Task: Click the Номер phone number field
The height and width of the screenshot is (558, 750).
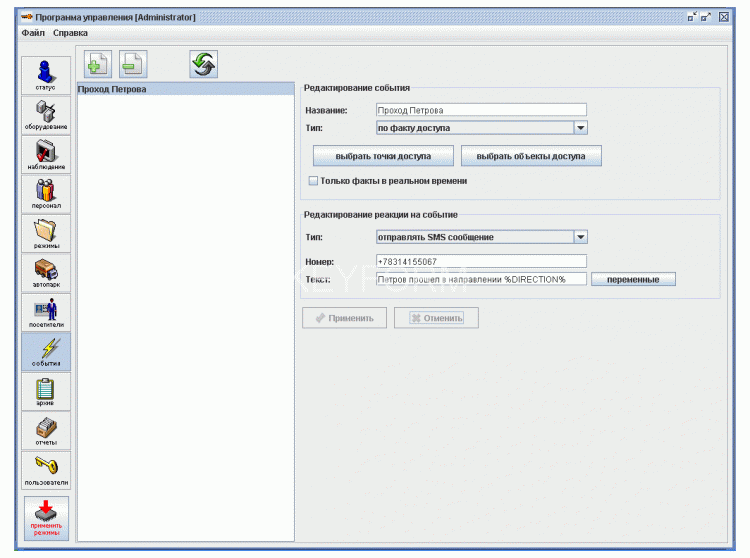Action: (x=480, y=261)
